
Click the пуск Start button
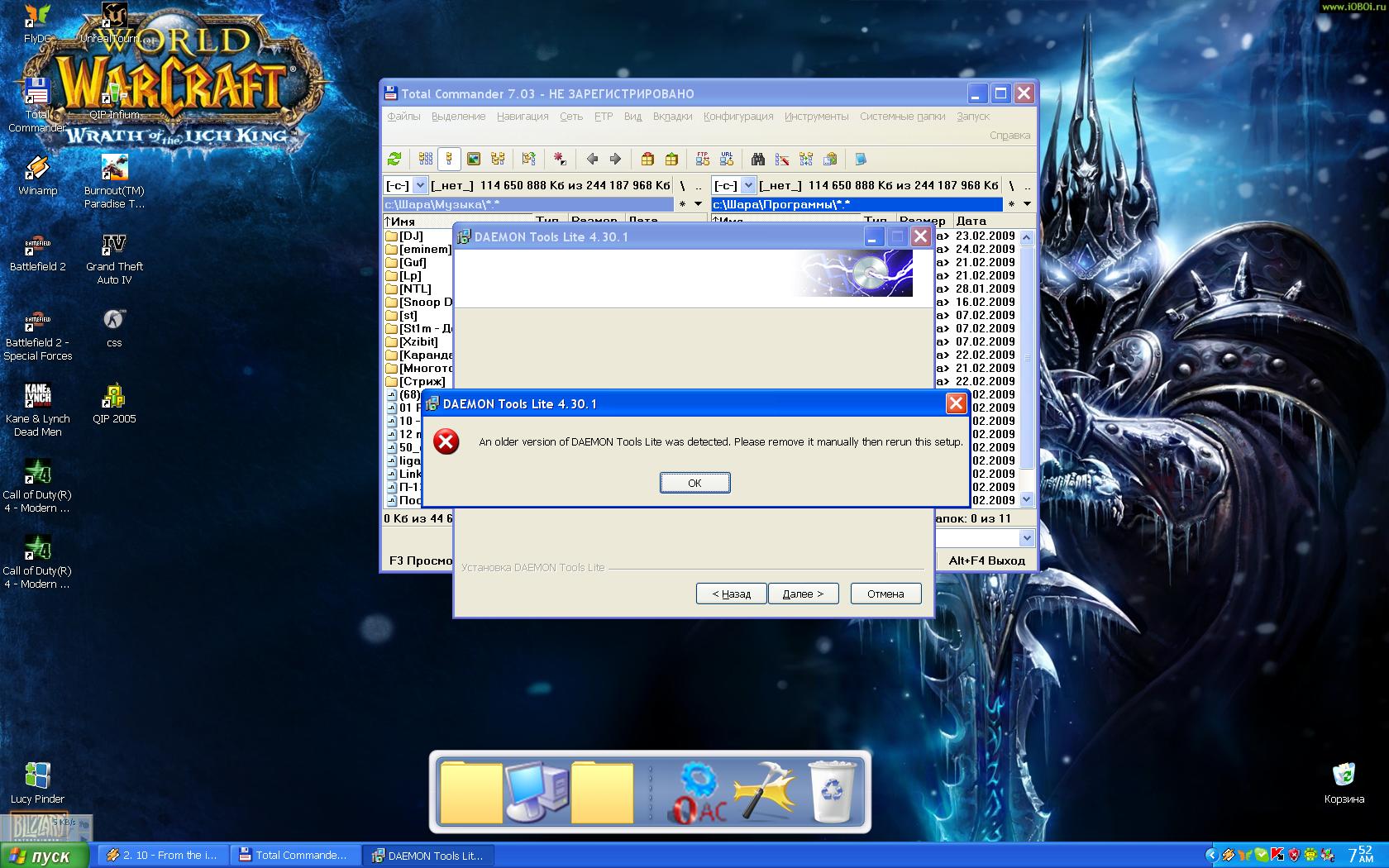click(44, 856)
